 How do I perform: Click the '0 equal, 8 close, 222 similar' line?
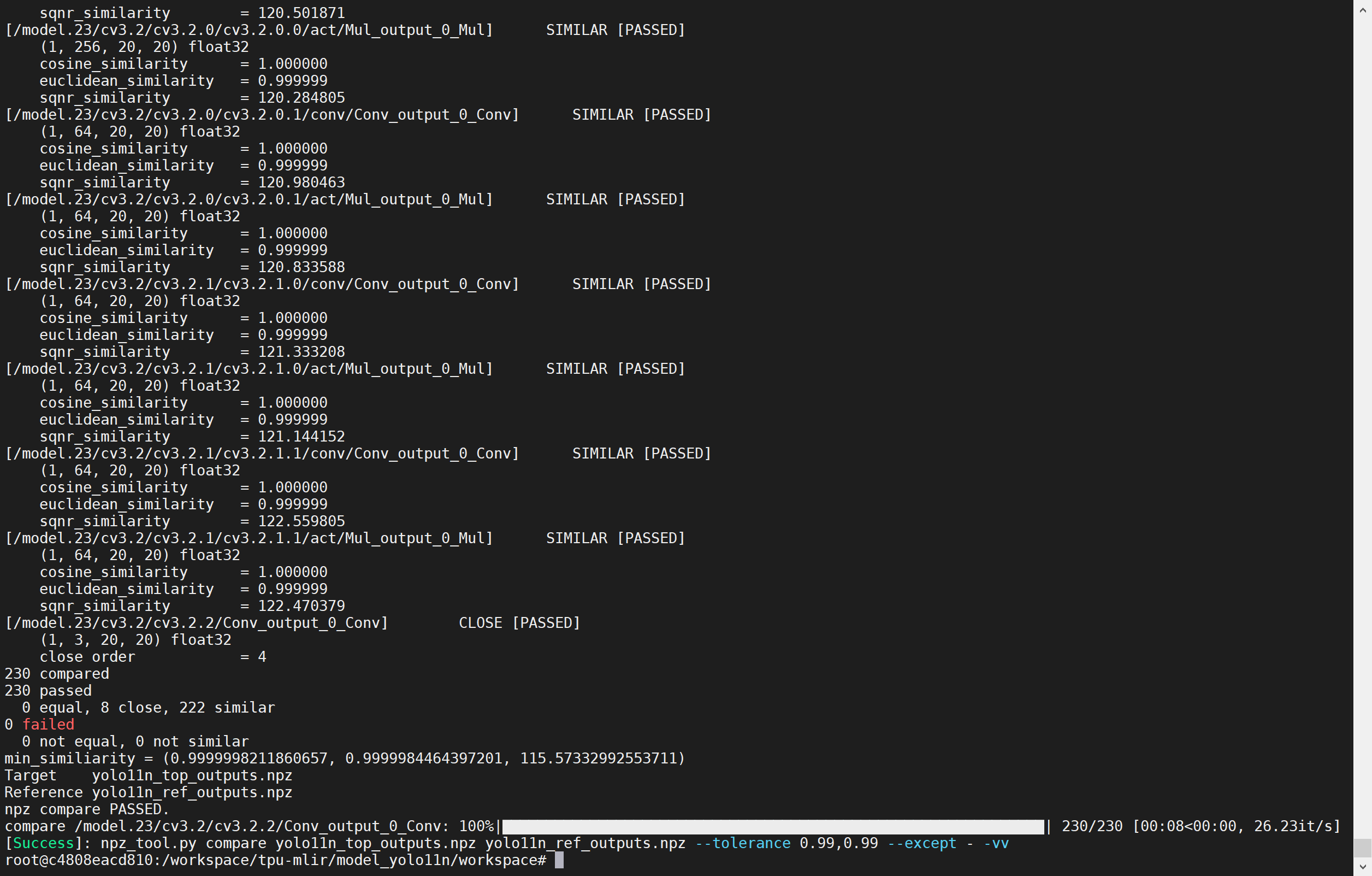pos(148,708)
